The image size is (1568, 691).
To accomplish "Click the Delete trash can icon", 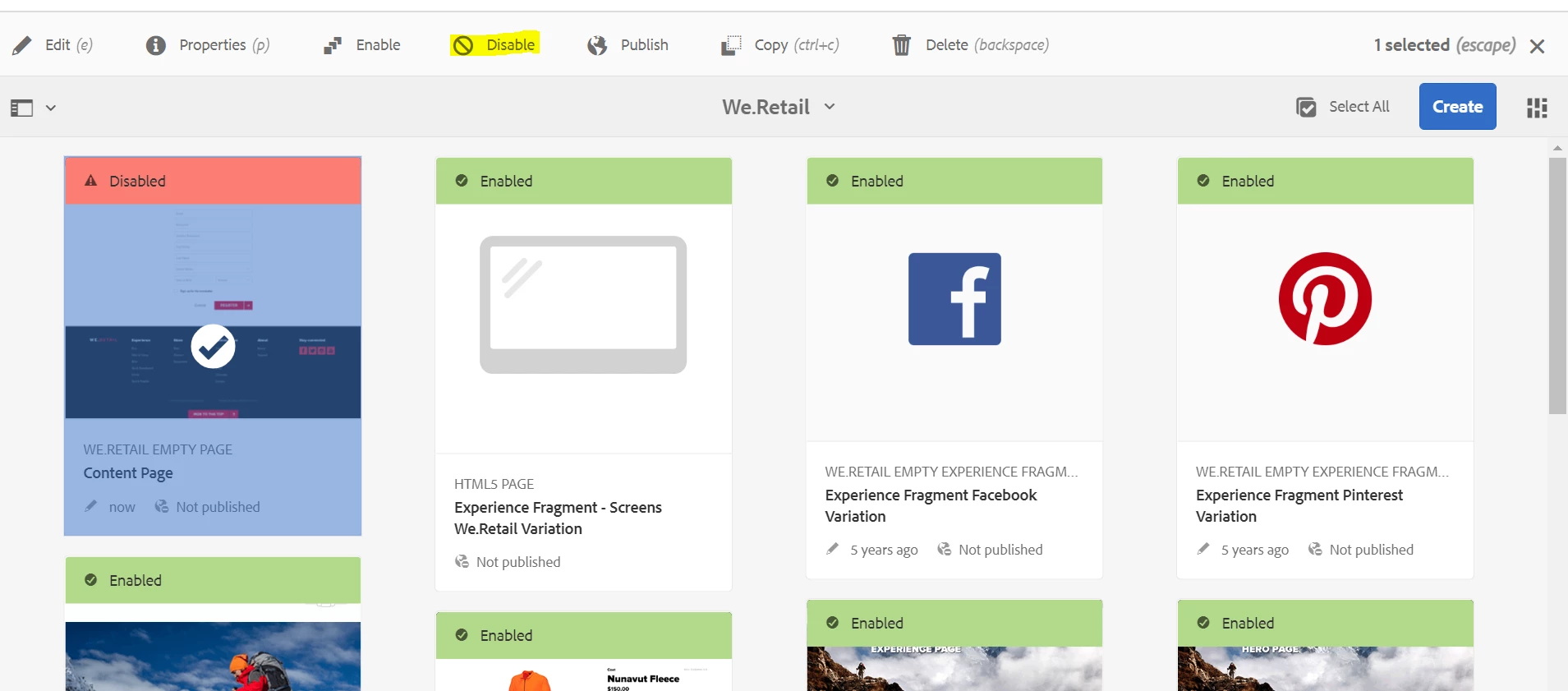I will coord(902,45).
